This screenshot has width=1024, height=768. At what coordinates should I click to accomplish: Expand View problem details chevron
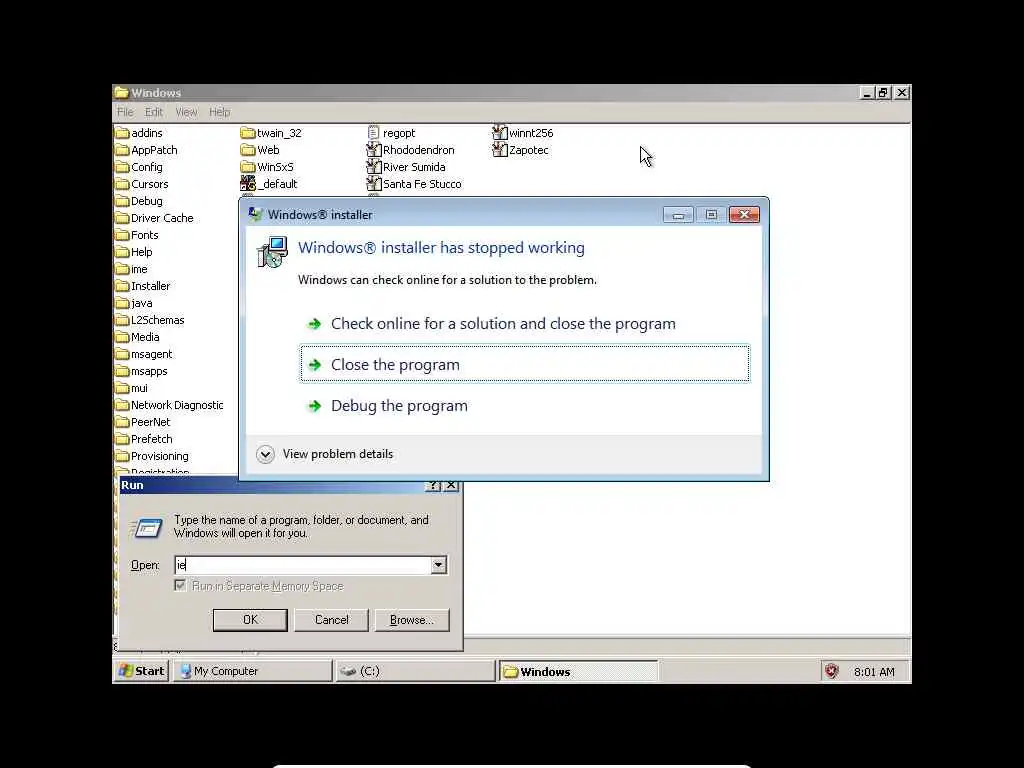pos(265,455)
